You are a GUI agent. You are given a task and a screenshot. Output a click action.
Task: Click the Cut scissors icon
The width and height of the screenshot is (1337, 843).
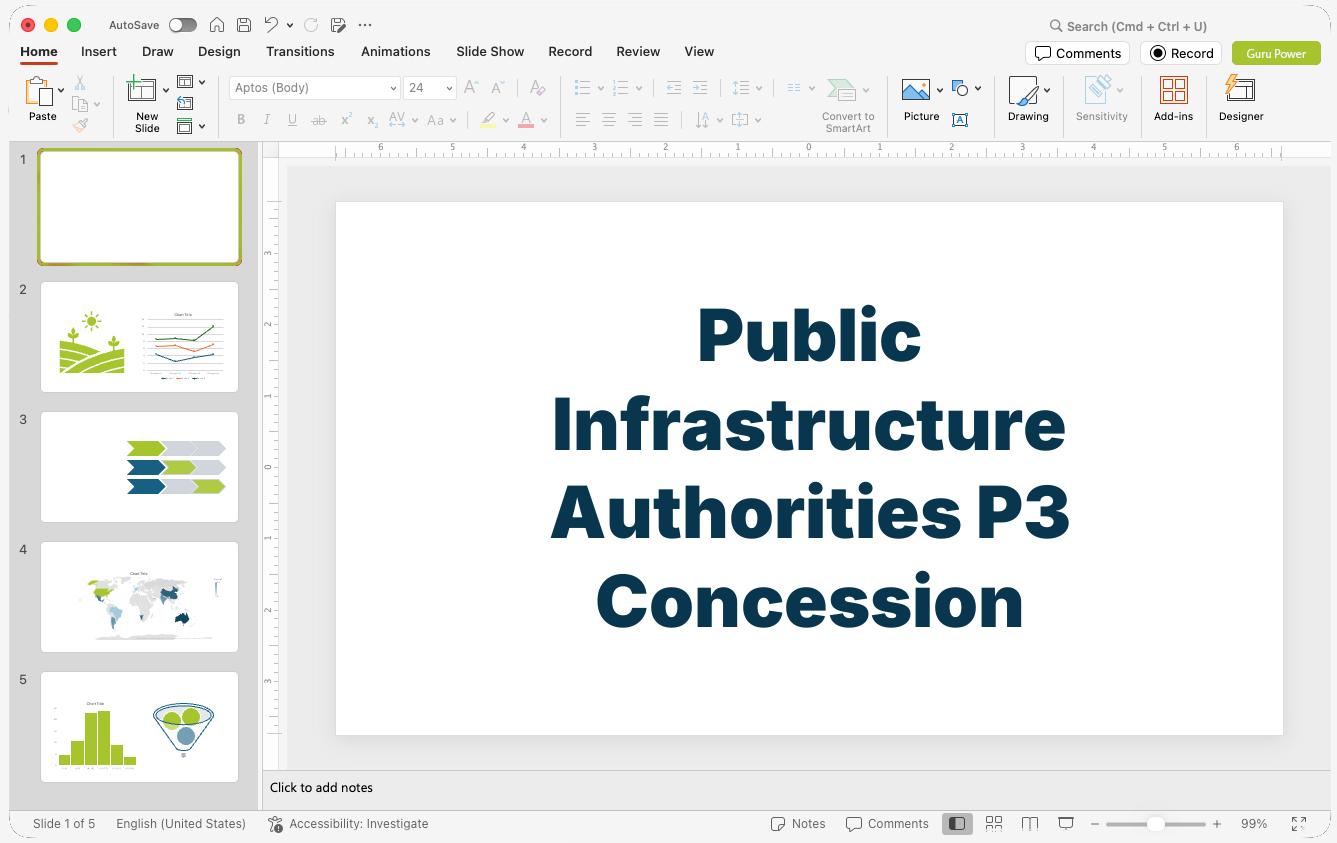[80, 83]
